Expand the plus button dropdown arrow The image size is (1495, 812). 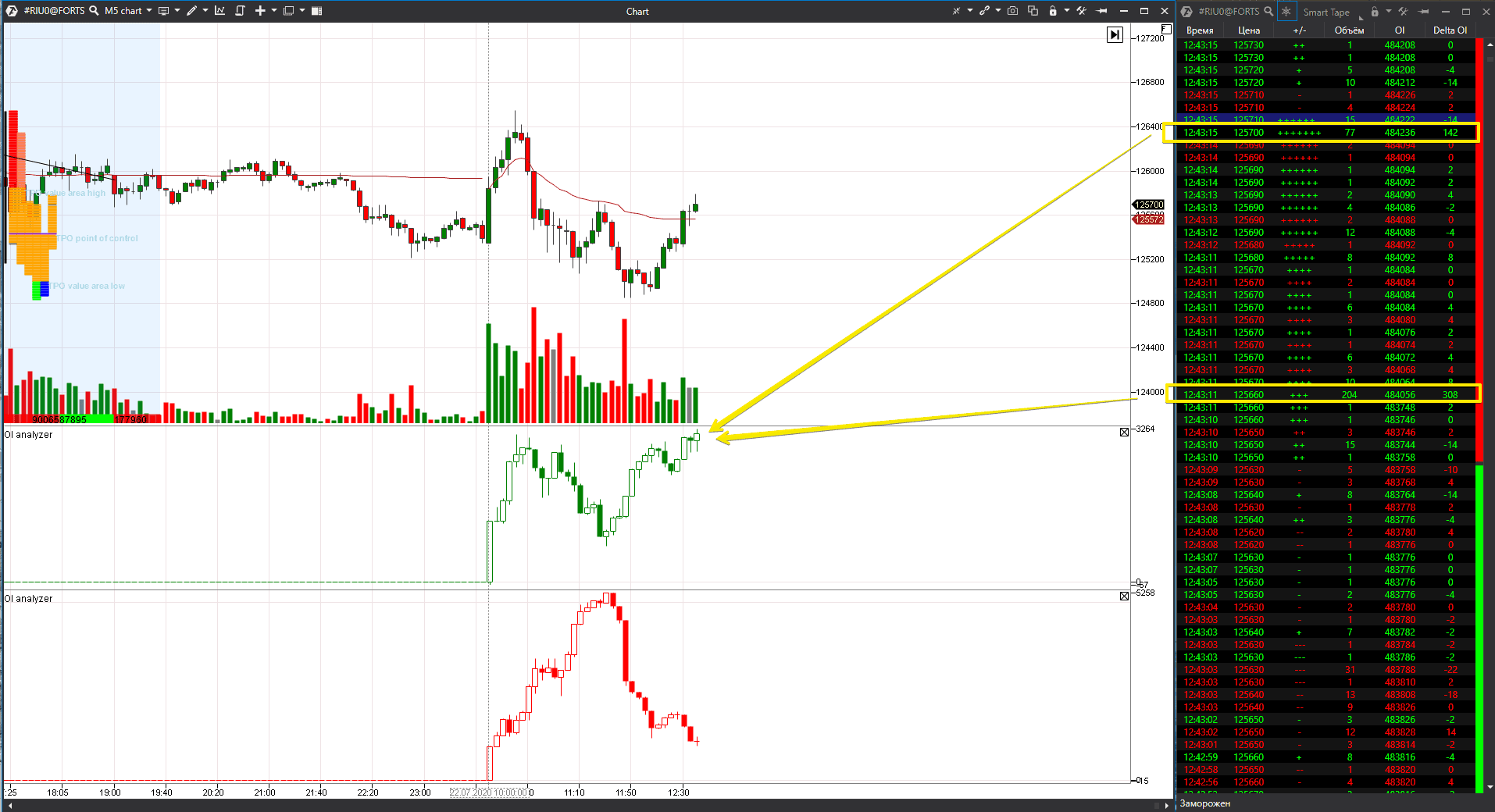click(274, 11)
